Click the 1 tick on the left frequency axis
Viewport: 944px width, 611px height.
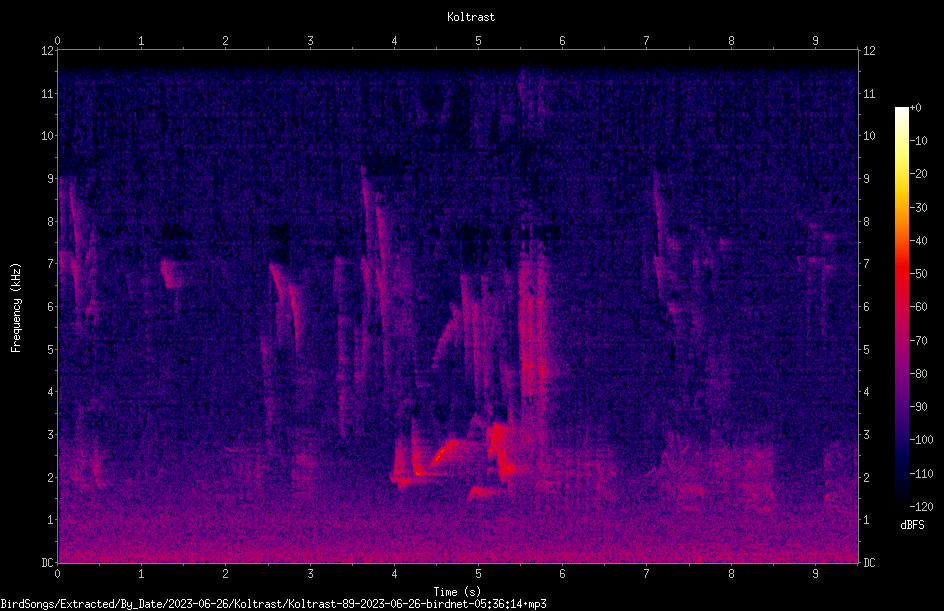click(51, 520)
